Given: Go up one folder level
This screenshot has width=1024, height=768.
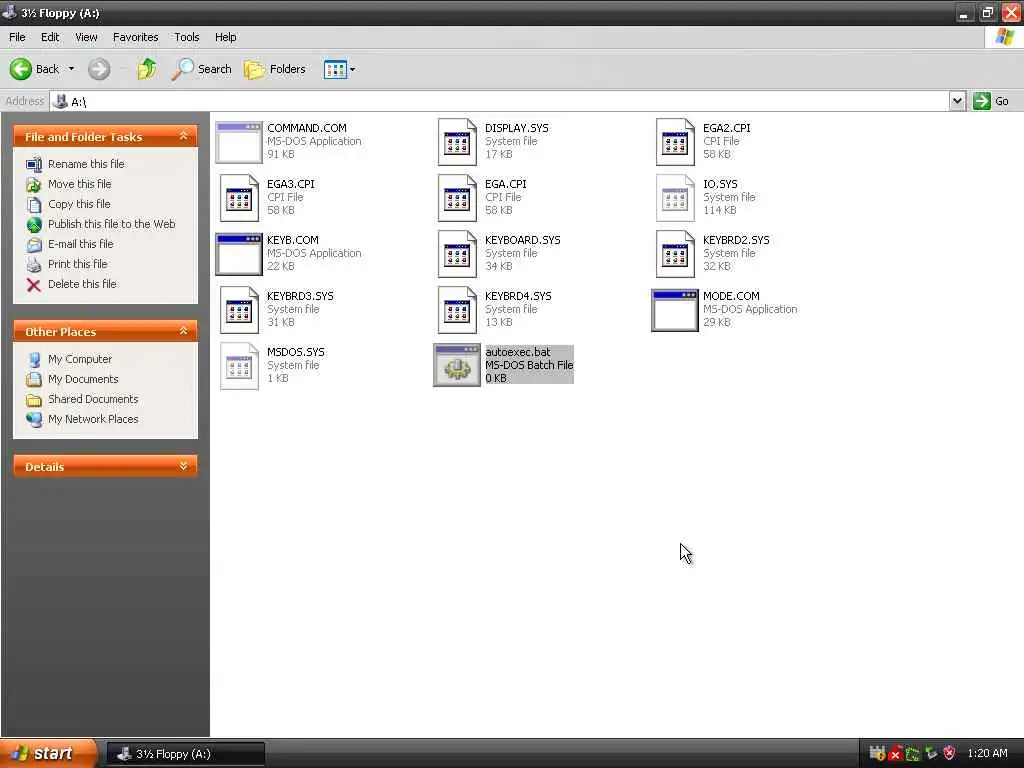Looking at the screenshot, I should pyautogui.click(x=147, y=69).
